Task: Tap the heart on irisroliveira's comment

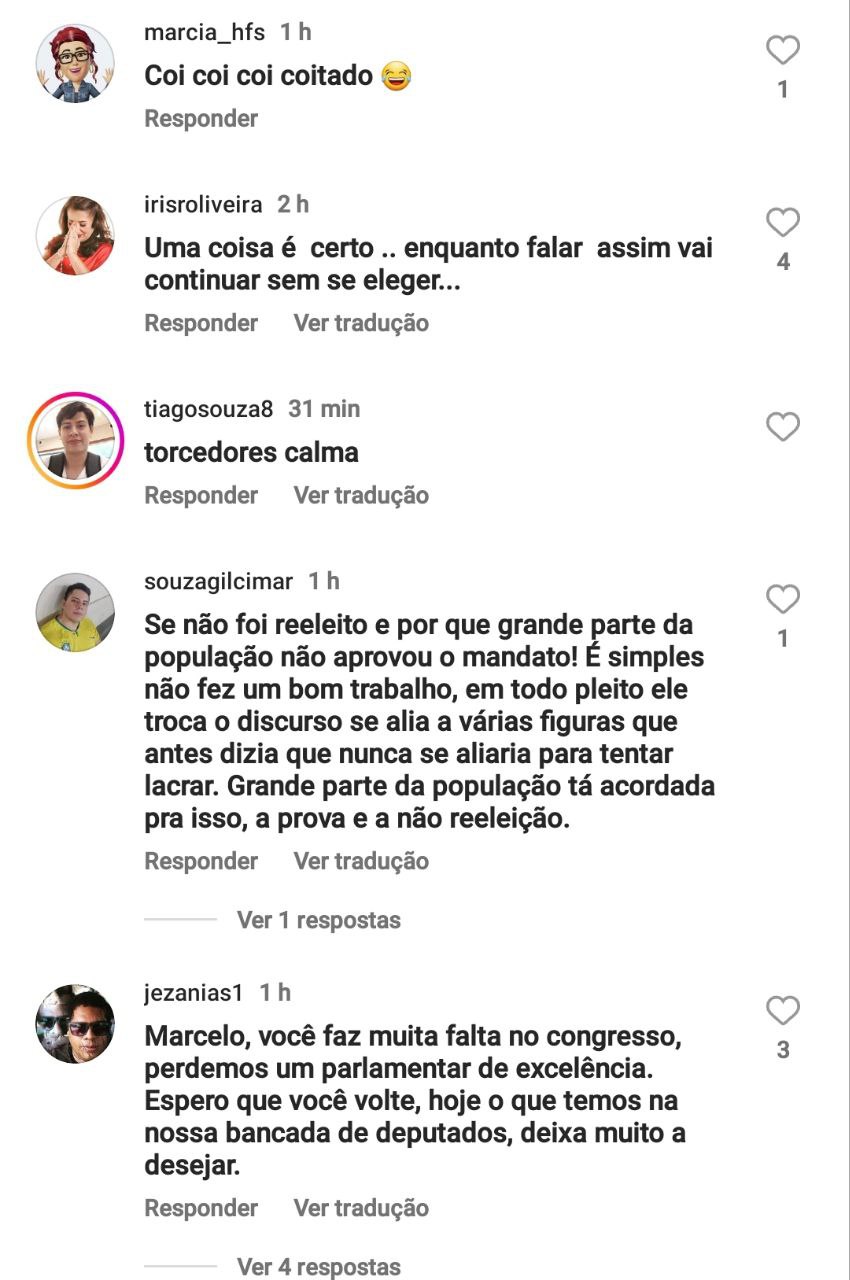Action: [783, 222]
